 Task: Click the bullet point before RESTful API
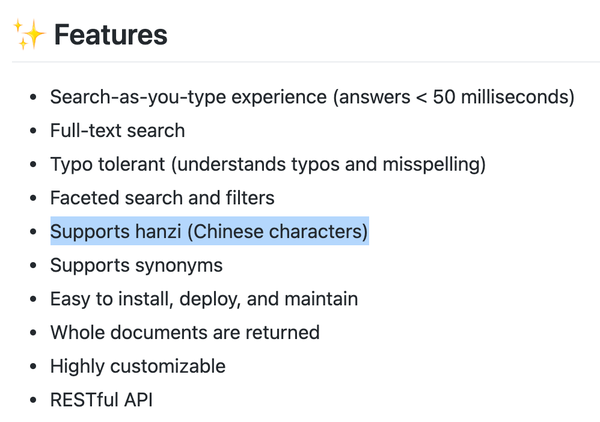[x=33, y=400]
